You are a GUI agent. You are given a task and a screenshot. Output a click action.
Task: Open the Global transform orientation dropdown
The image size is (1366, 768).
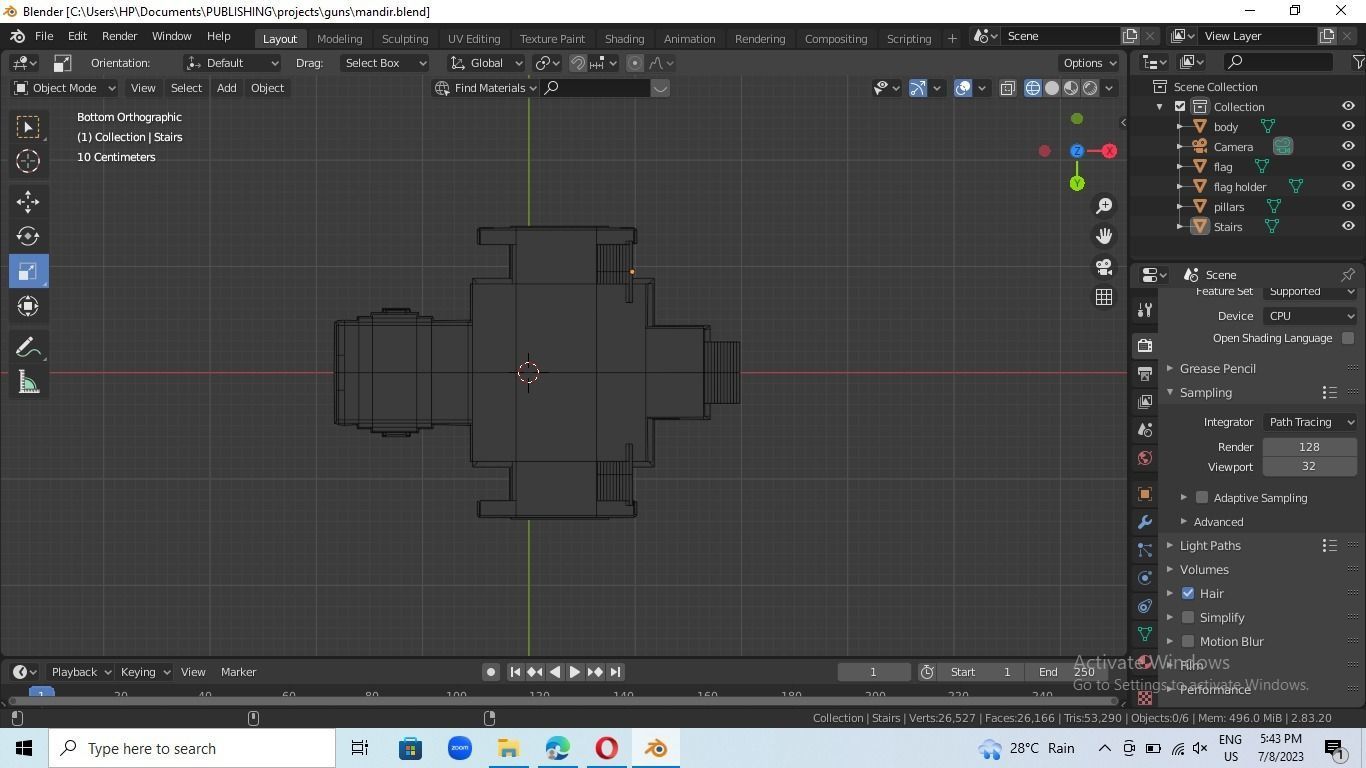tap(486, 63)
